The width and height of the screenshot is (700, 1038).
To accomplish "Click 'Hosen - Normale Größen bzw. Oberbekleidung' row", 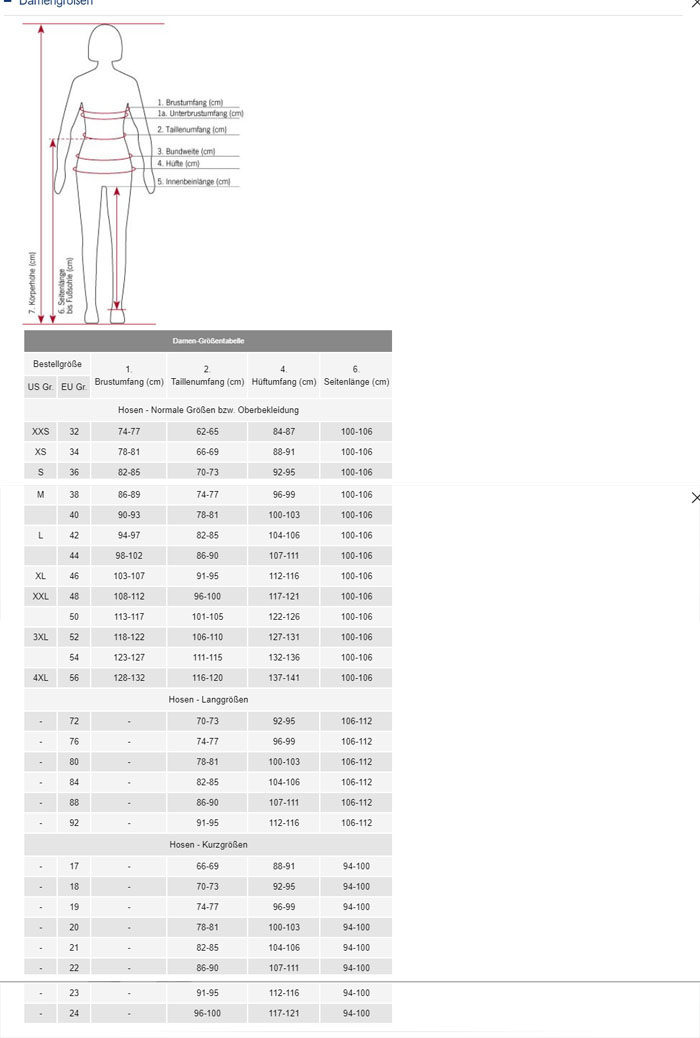I will (x=208, y=410).
